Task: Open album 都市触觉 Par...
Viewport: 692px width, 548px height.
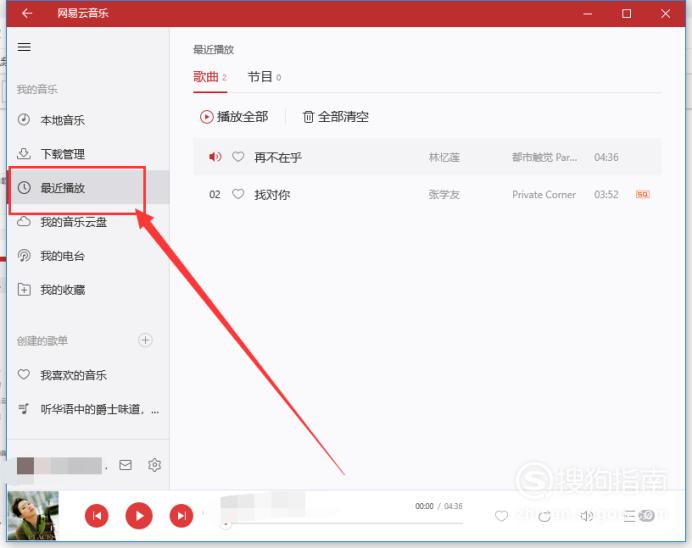Action: (x=545, y=158)
